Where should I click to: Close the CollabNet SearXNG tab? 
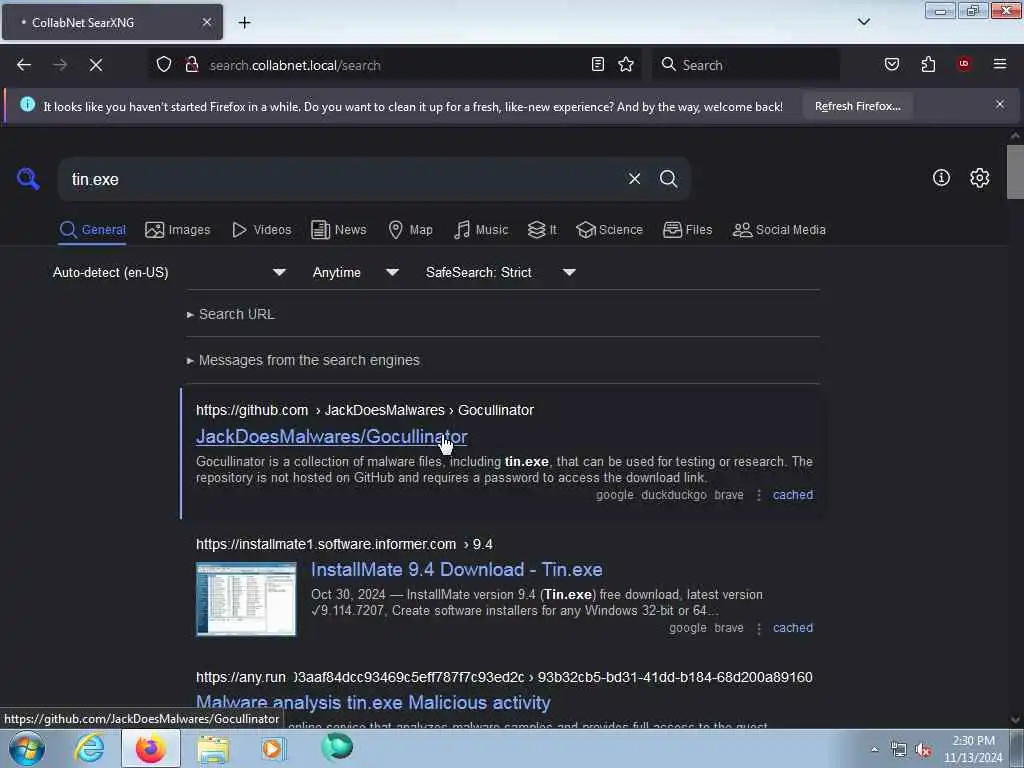[206, 22]
